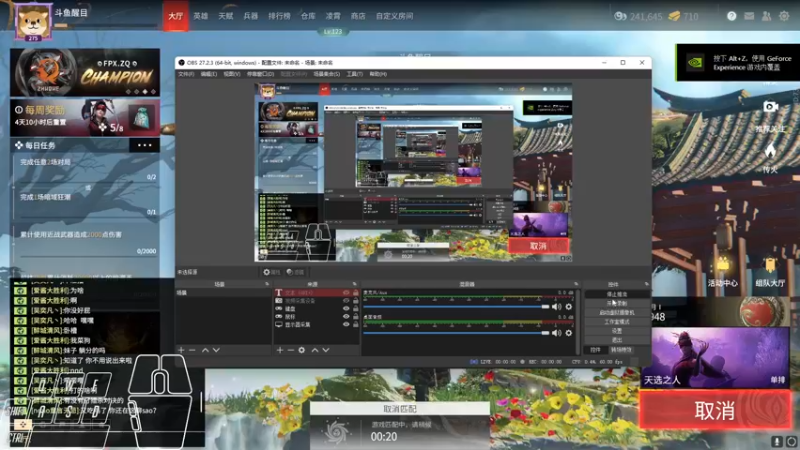The image size is (800, 450).
Task: Open 每日任务 more options dots button
Action: coord(144,145)
